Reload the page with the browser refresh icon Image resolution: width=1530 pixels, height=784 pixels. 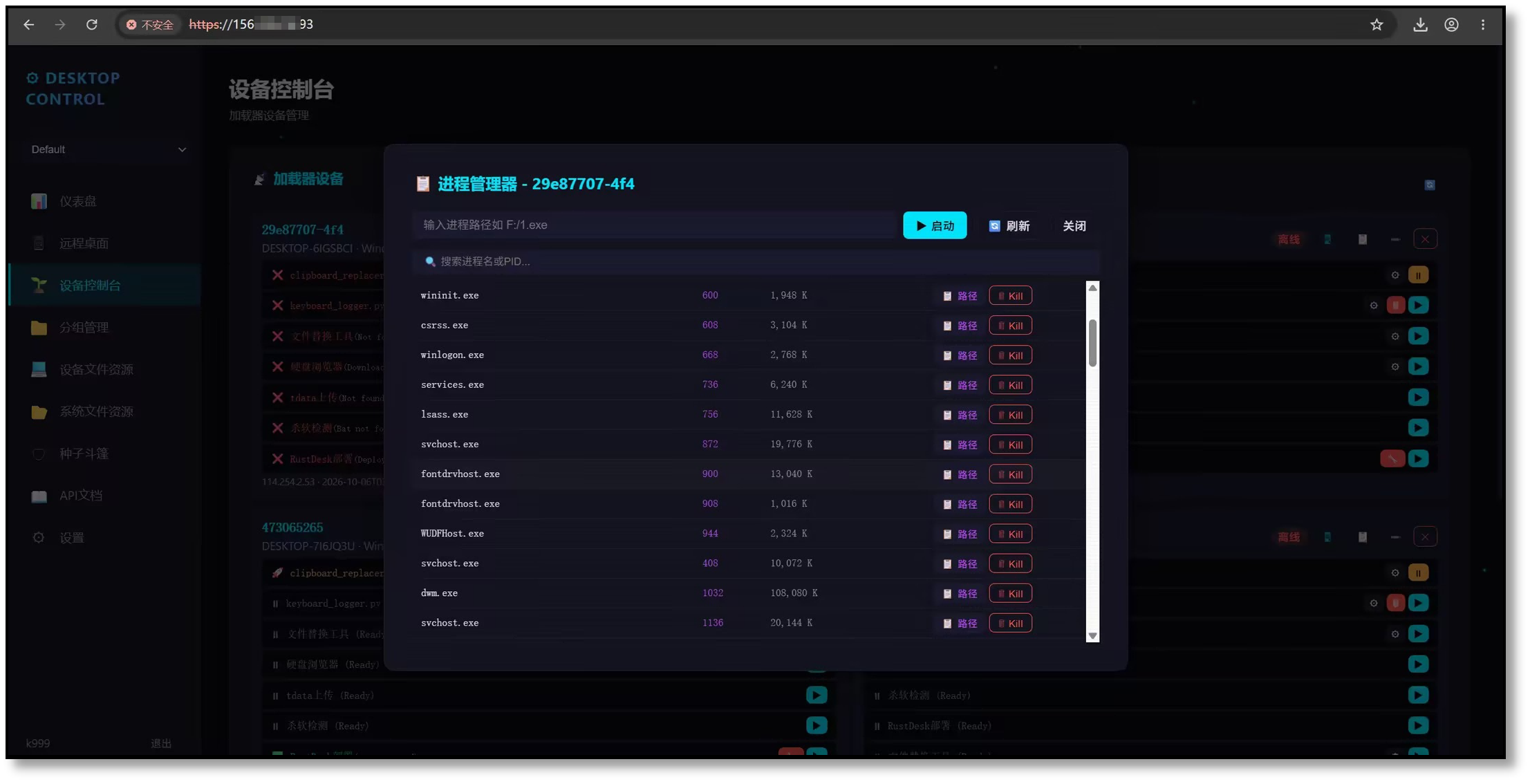(x=92, y=25)
